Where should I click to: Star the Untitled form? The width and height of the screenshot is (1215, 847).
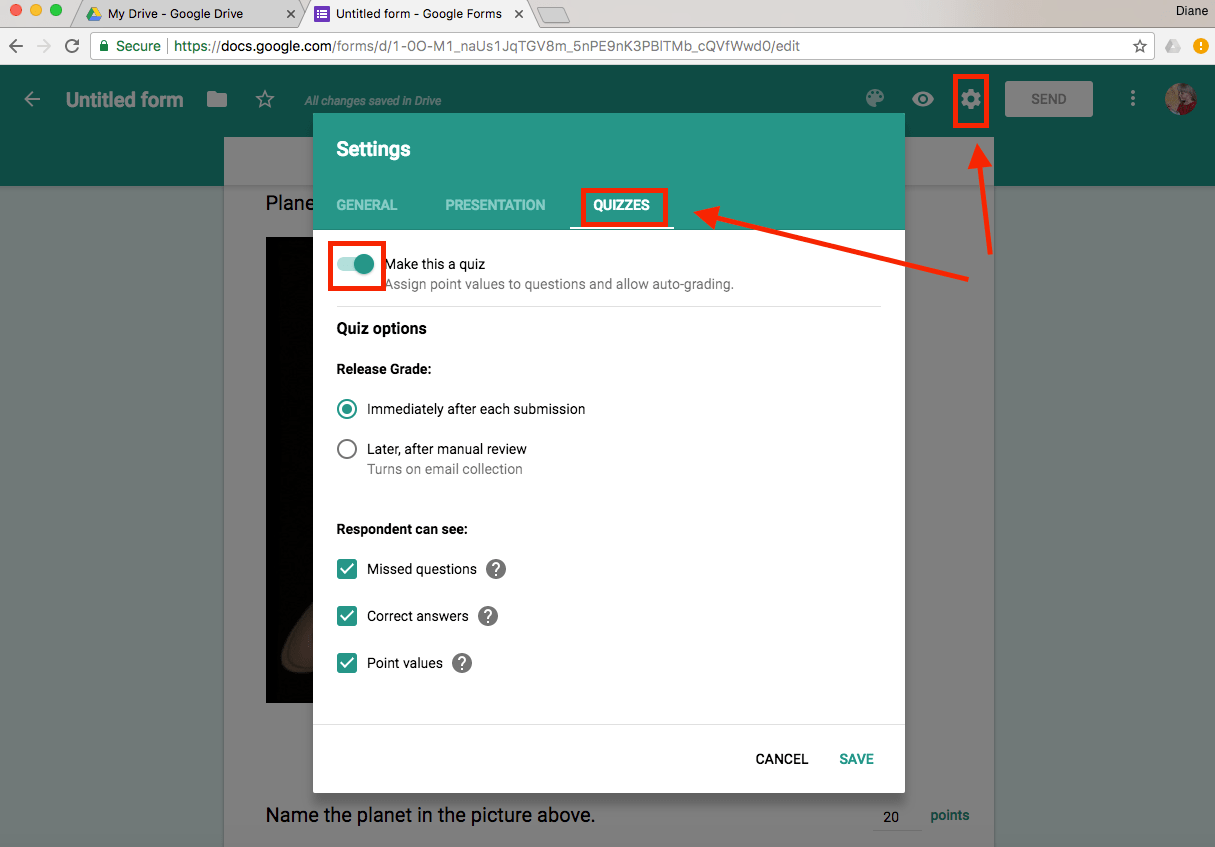(x=265, y=99)
